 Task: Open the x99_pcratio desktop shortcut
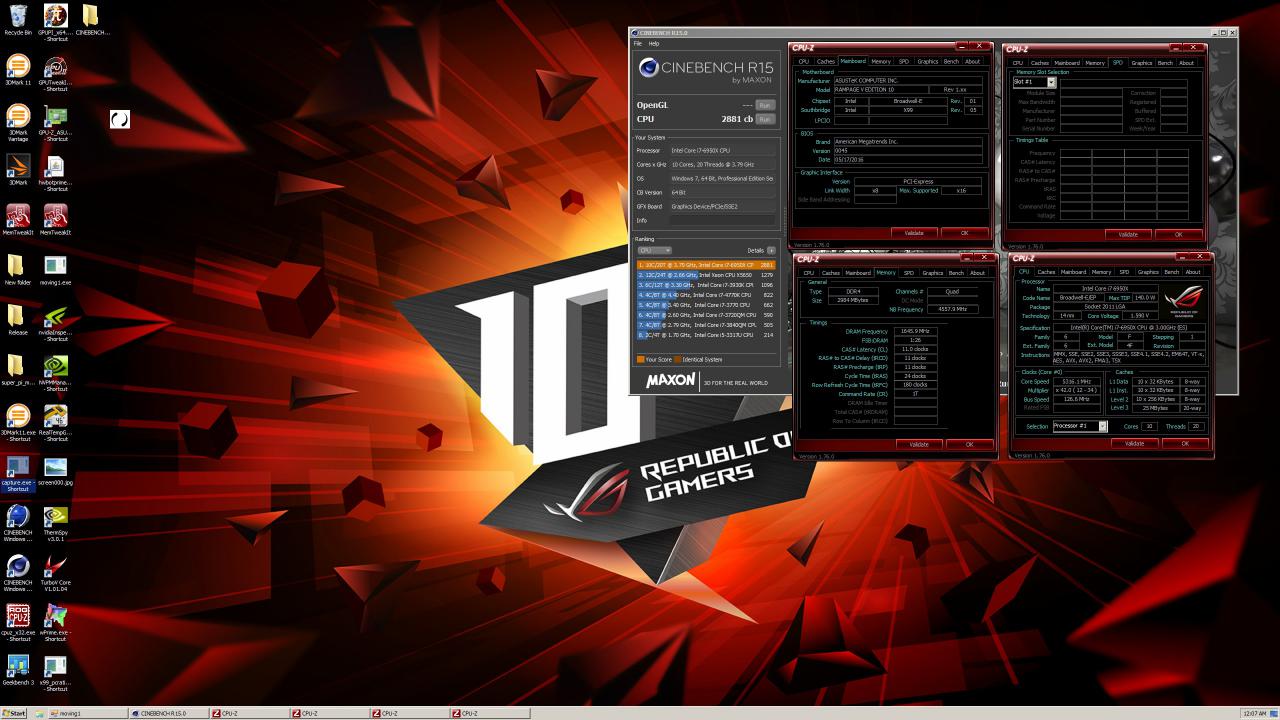(55, 672)
